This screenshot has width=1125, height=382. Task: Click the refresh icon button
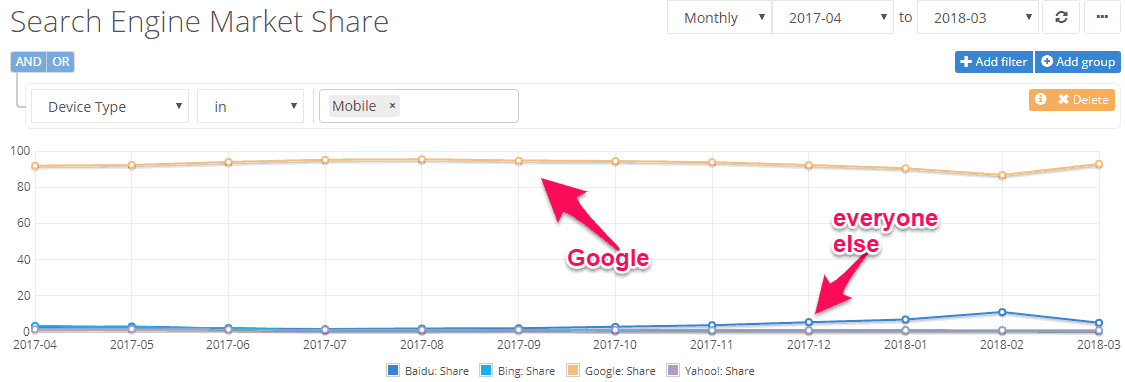click(1062, 18)
